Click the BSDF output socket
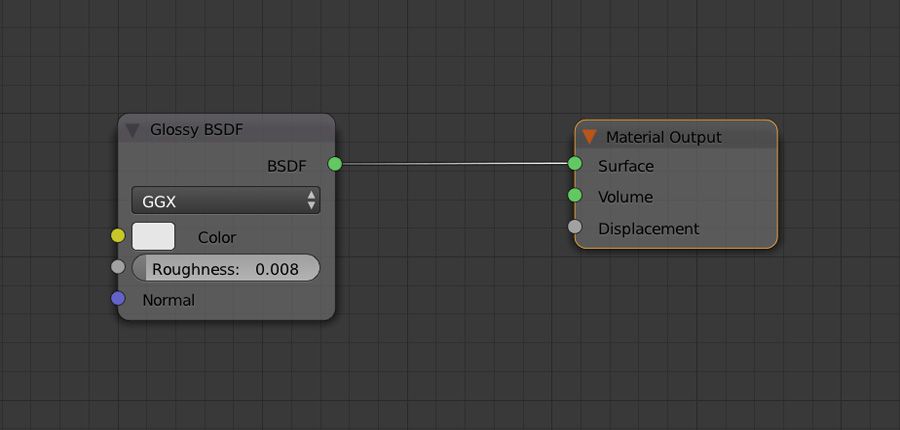The width and height of the screenshot is (900, 430). [335, 164]
